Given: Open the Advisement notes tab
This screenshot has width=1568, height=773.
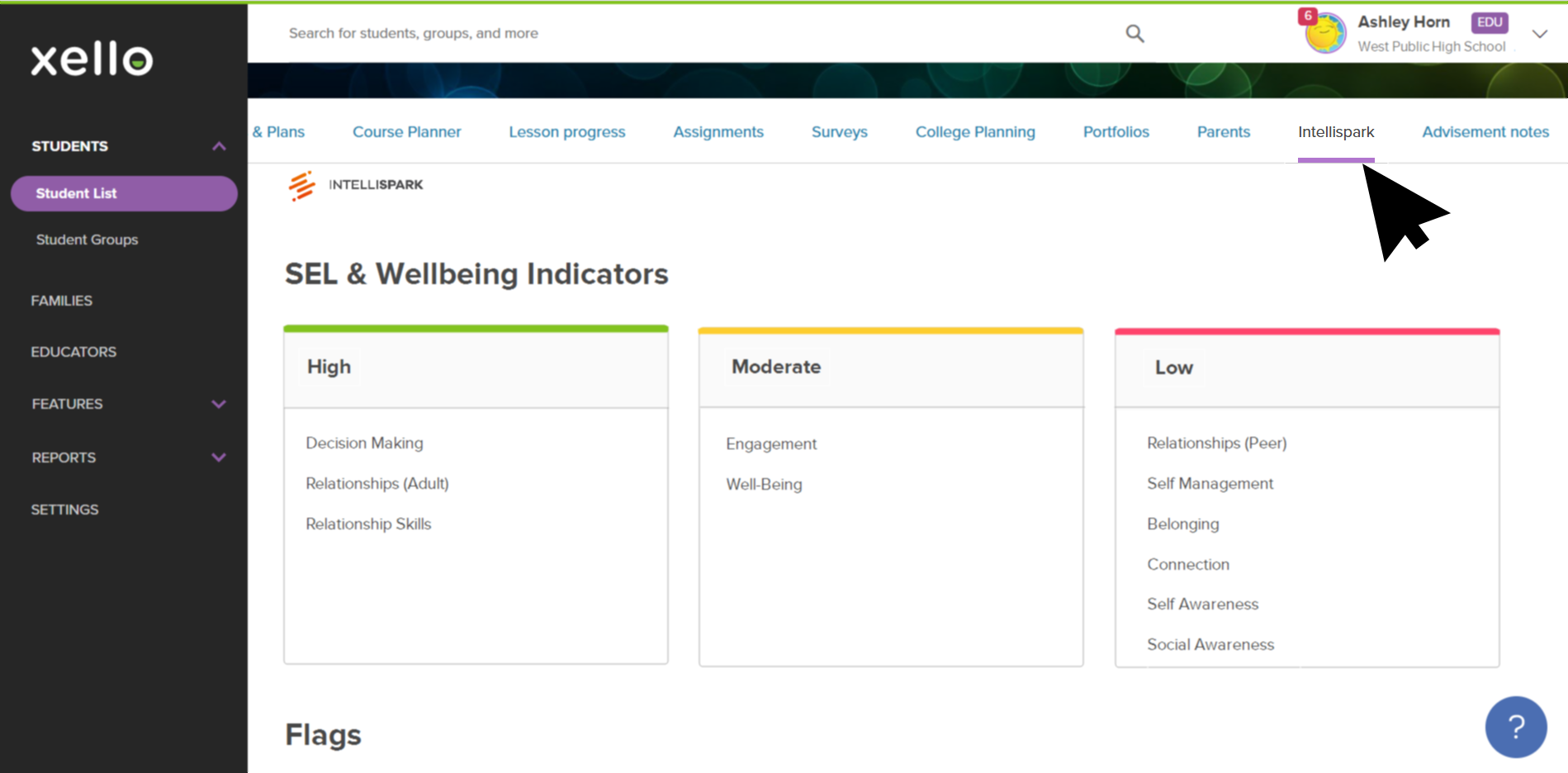Looking at the screenshot, I should click(1485, 131).
